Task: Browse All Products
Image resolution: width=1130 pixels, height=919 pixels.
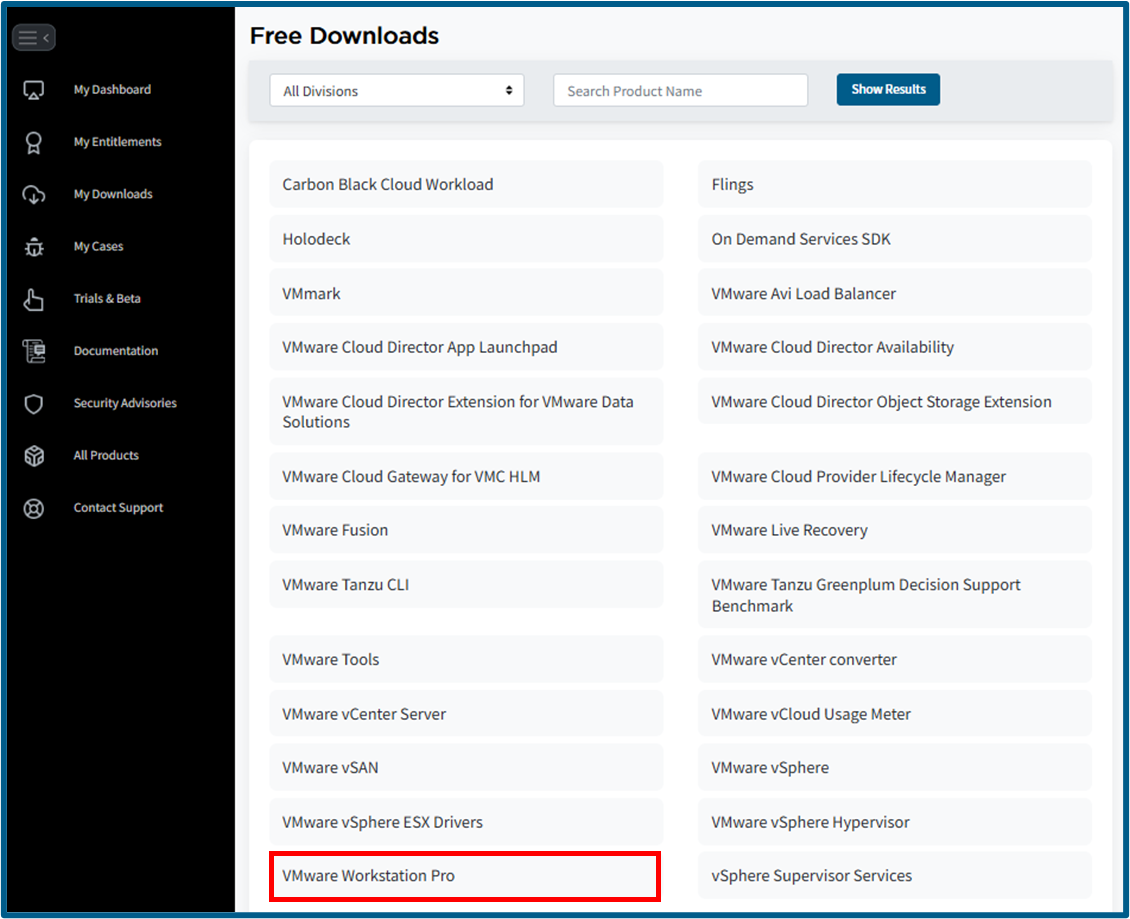Action: click(106, 456)
